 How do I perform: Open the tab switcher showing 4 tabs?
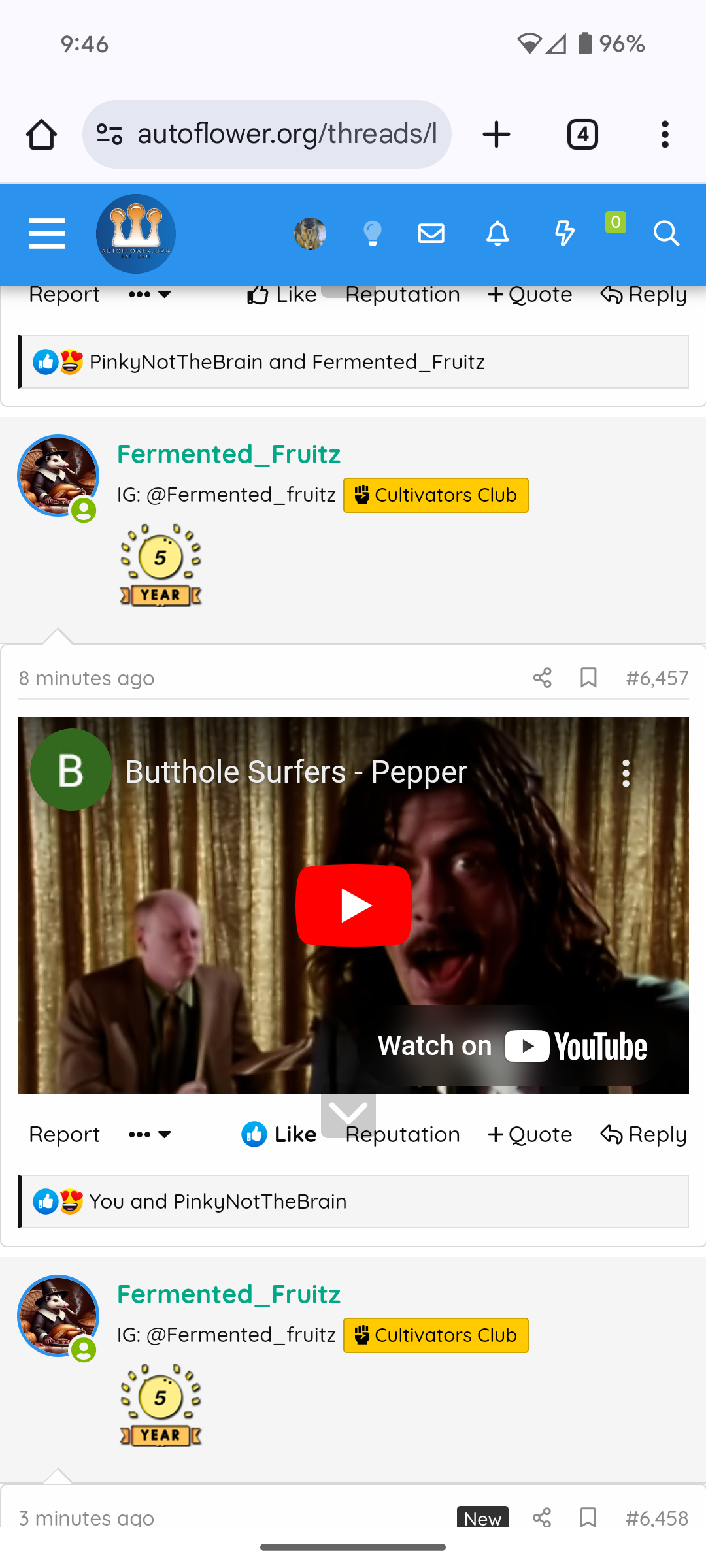582,135
